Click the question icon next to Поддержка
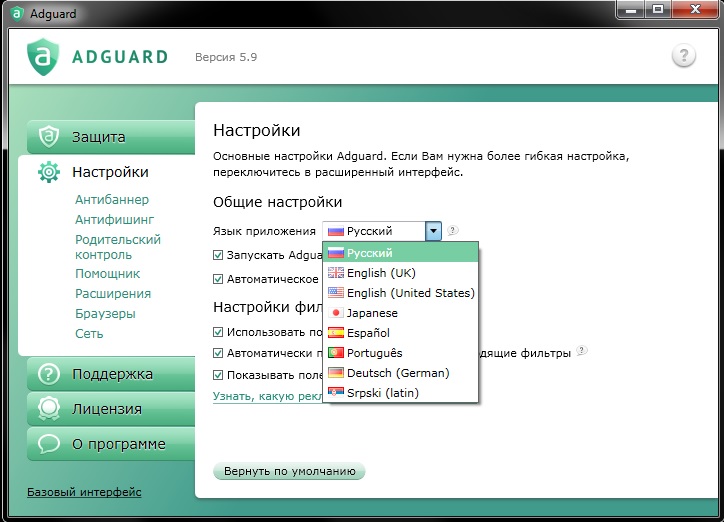The width and height of the screenshot is (724, 522). 48,374
